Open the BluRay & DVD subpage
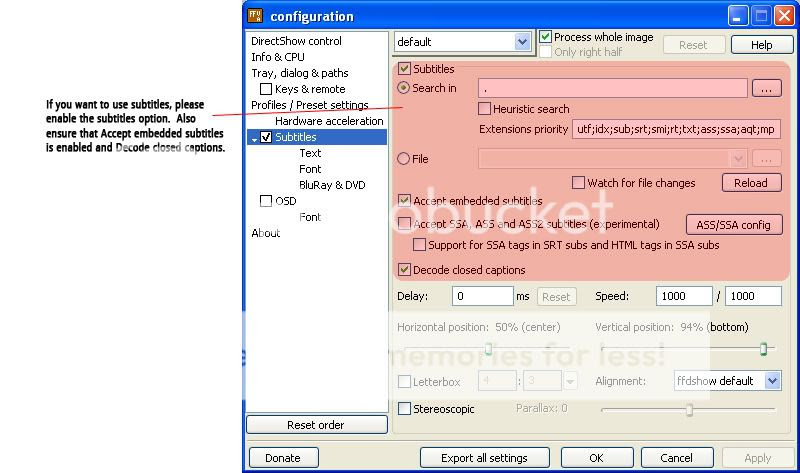Screen dimensions: 800x473 (332, 185)
